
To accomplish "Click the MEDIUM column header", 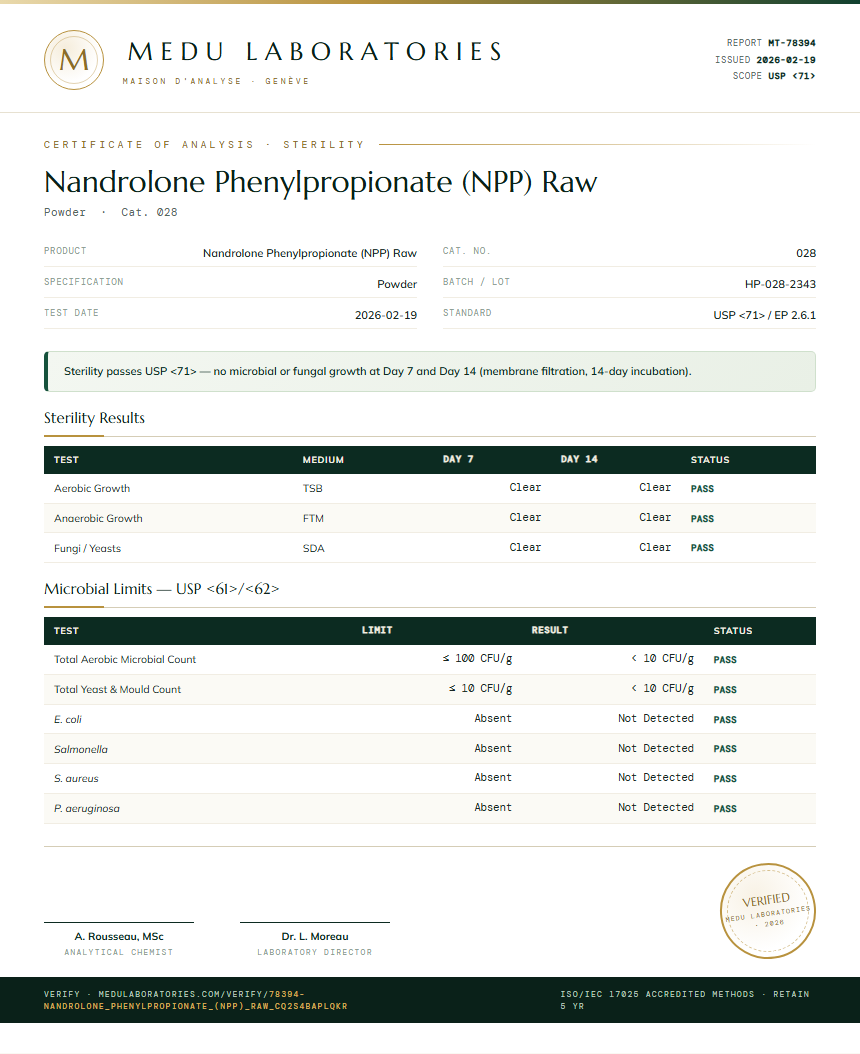I will click(323, 460).
